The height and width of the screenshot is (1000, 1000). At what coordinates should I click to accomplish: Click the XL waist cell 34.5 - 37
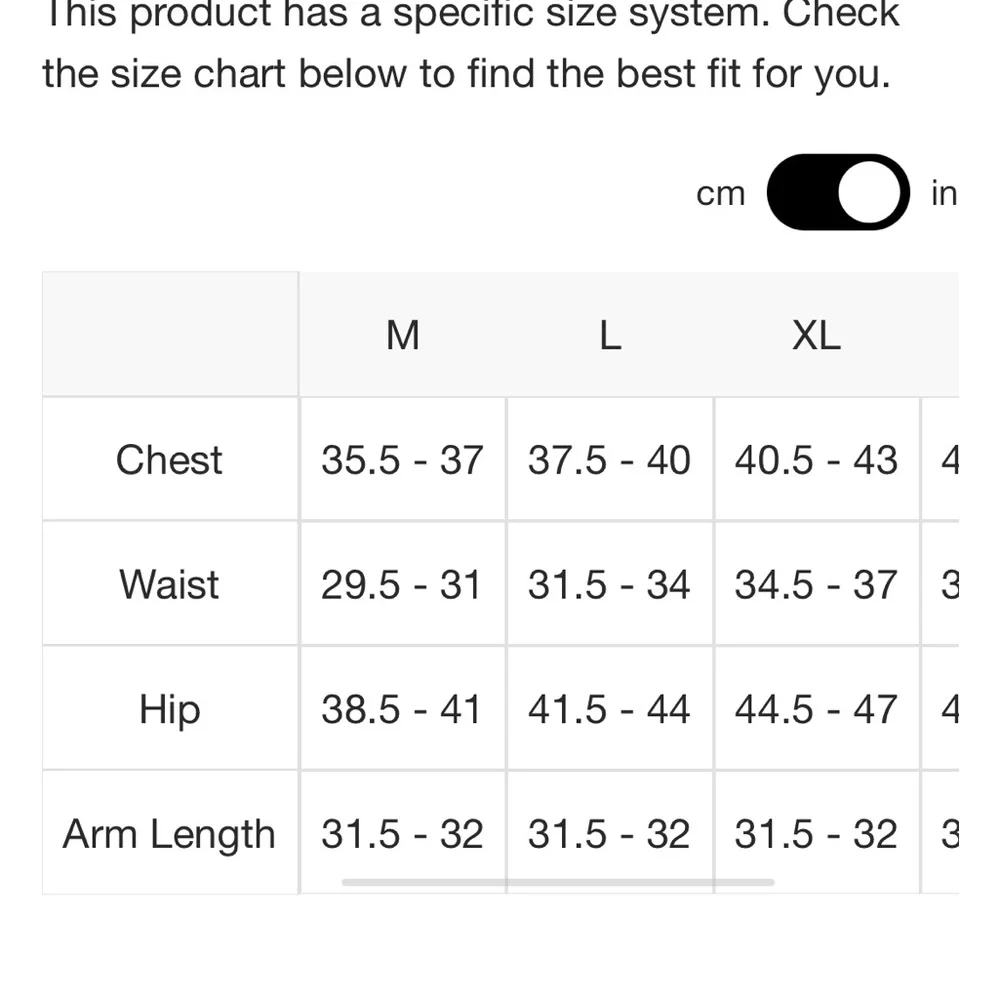pos(816,584)
